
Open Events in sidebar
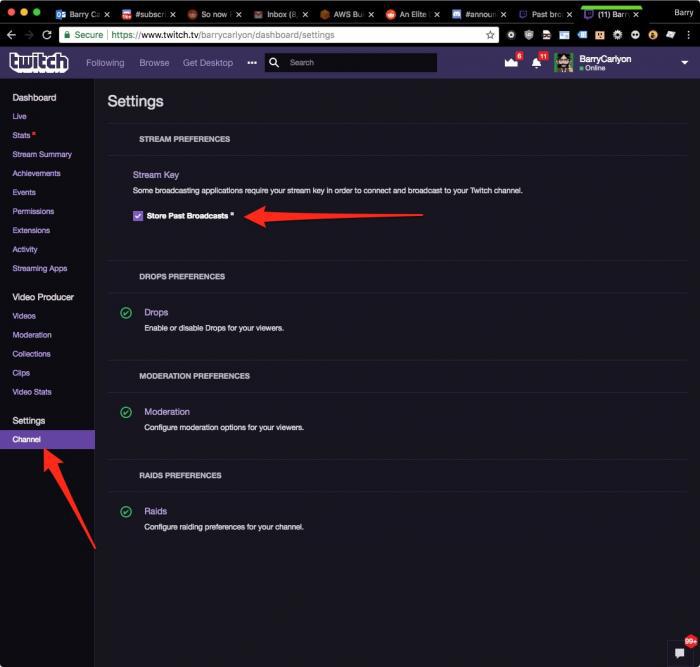click(24, 192)
